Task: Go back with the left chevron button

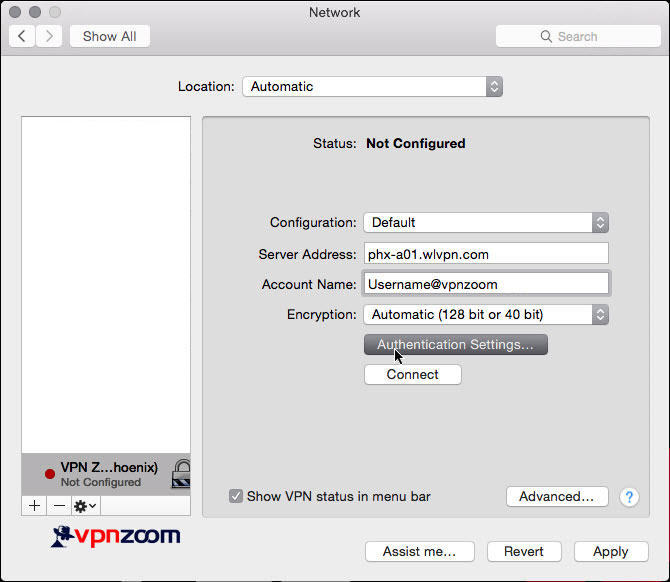Action: pos(22,36)
